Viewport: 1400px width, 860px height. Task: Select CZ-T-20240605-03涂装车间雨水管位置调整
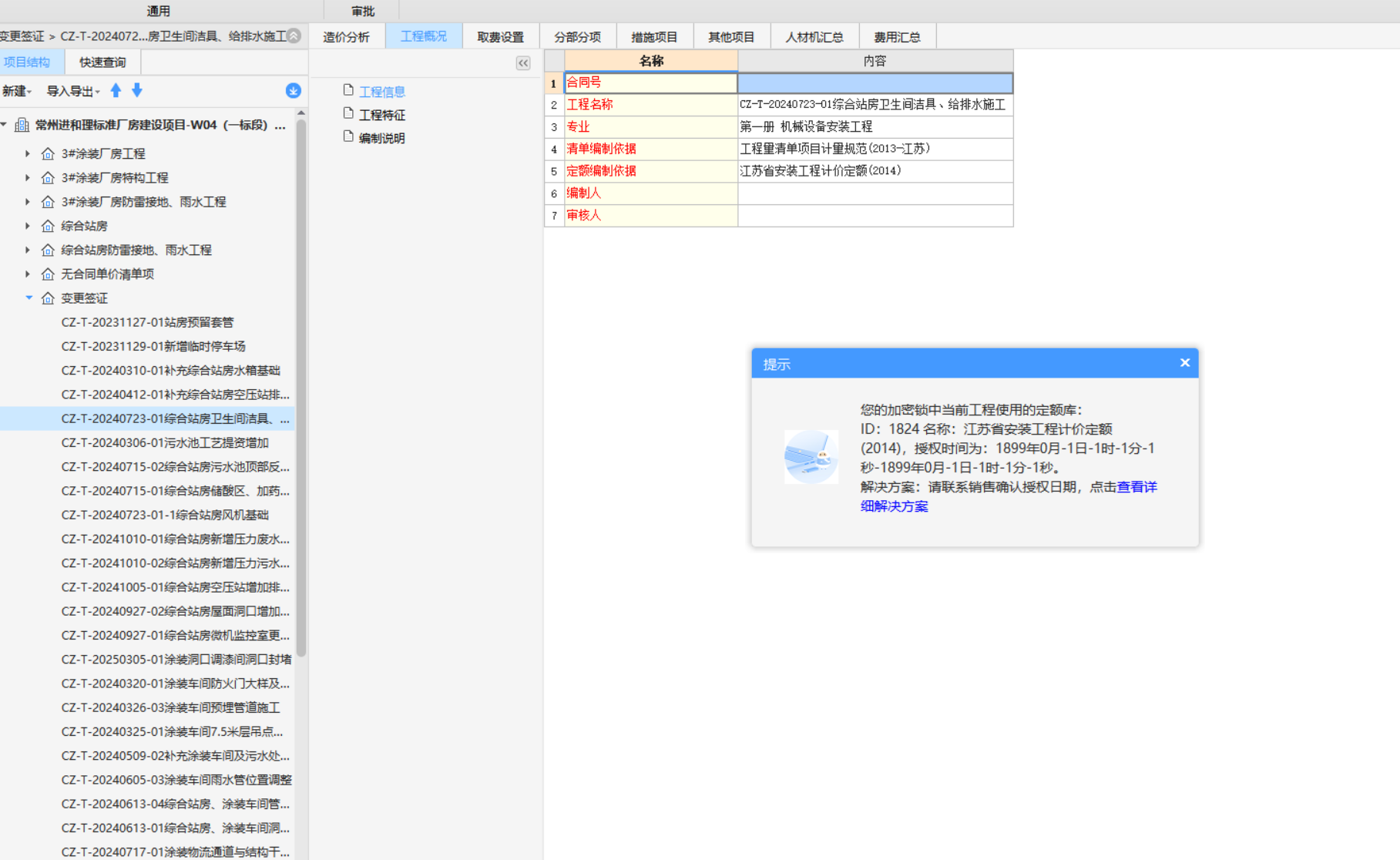click(x=176, y=780)
